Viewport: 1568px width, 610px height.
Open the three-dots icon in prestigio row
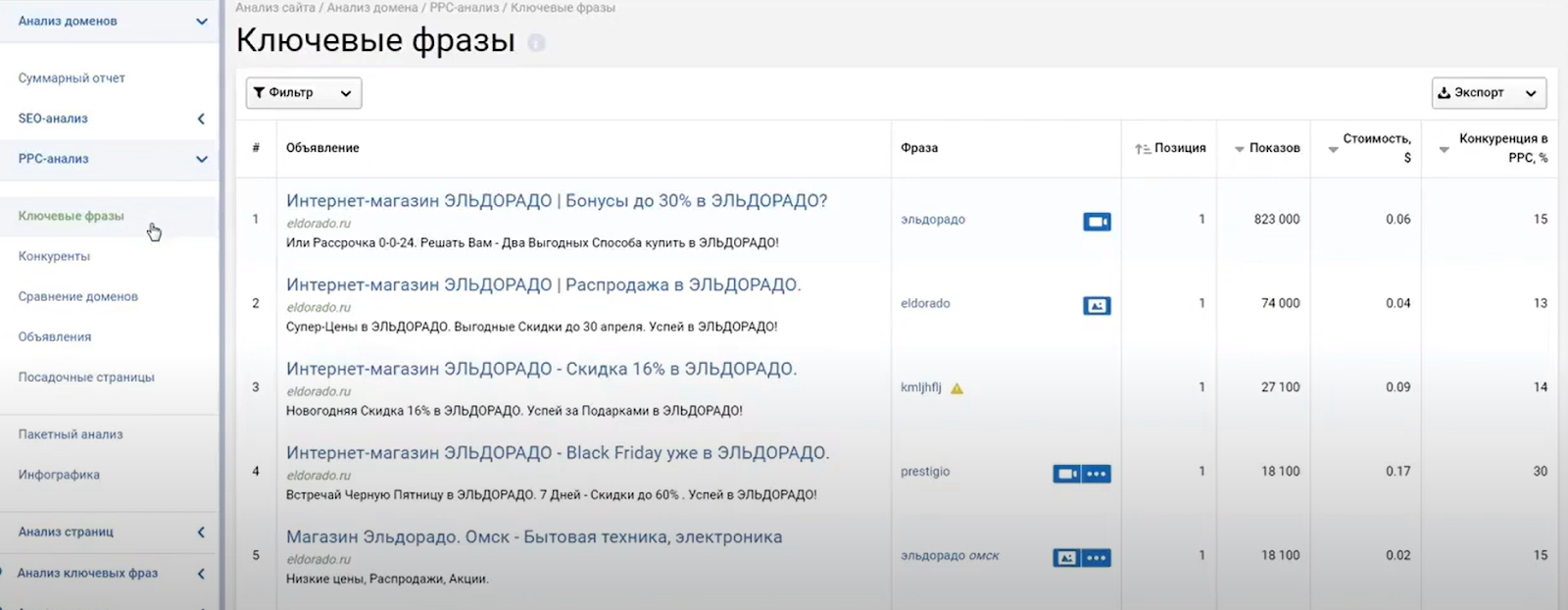(1097, 474)
